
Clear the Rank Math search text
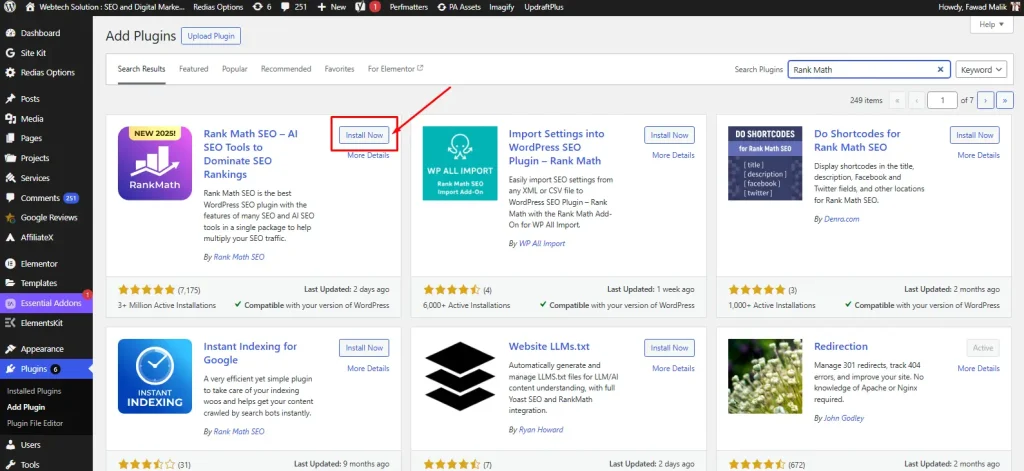[940, 69]
